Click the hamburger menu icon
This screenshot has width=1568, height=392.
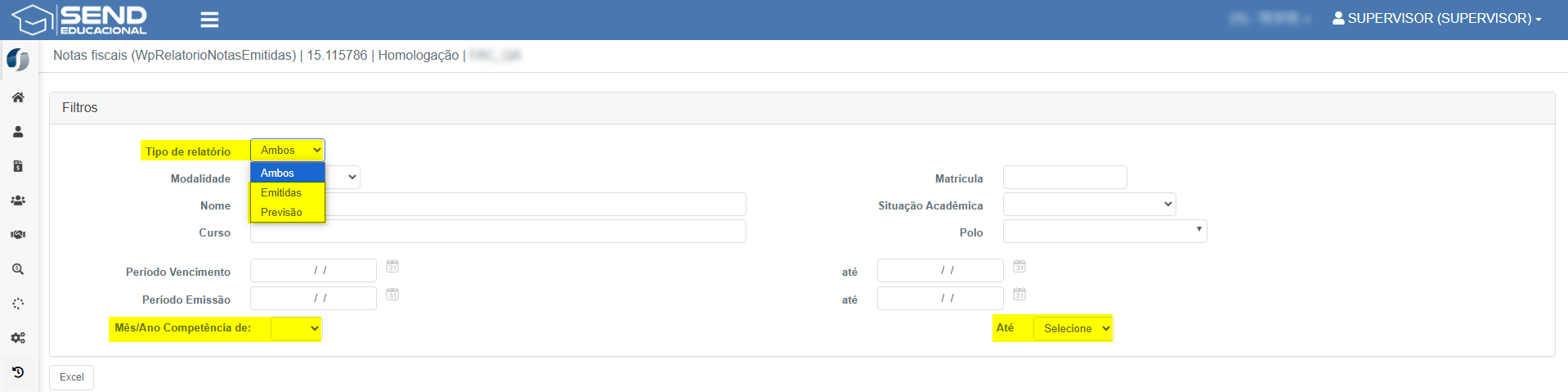209,20
